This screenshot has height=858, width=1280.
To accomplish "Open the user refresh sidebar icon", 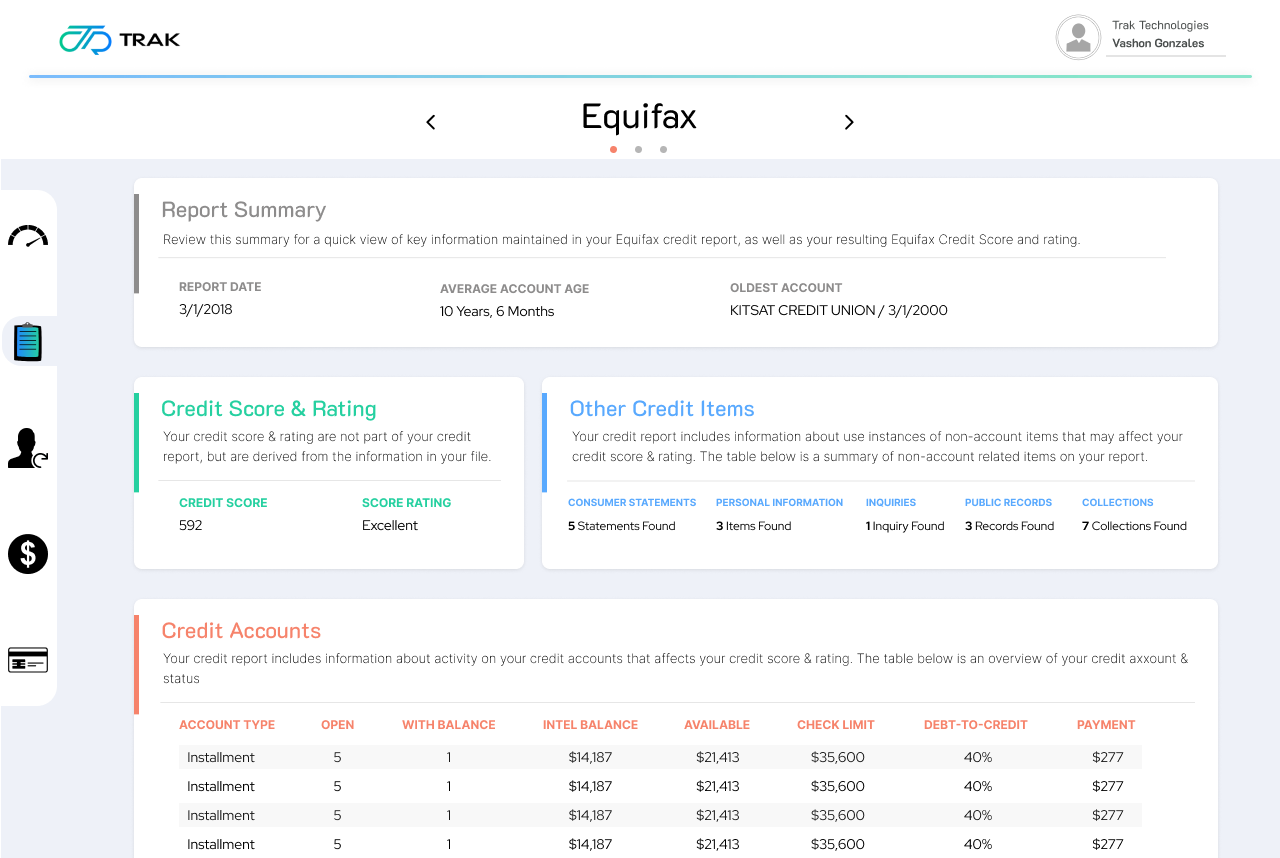I will 28,448.
